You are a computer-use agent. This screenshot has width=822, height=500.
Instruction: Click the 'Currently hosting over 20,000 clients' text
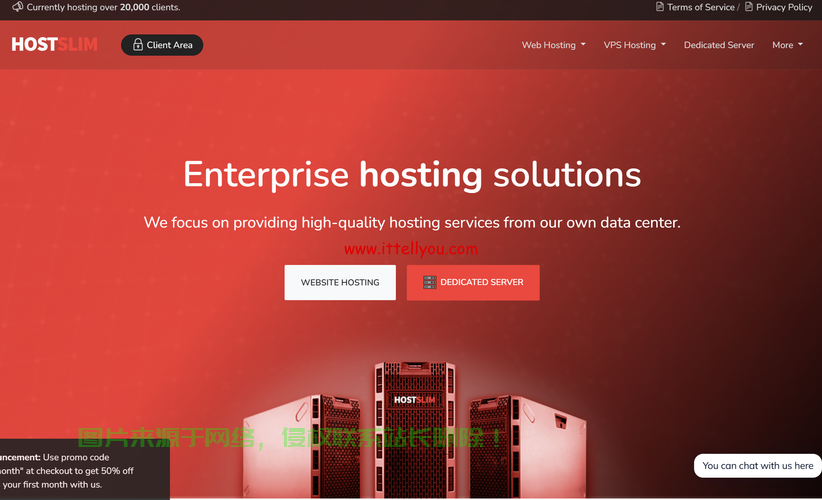tap(104, 7)
